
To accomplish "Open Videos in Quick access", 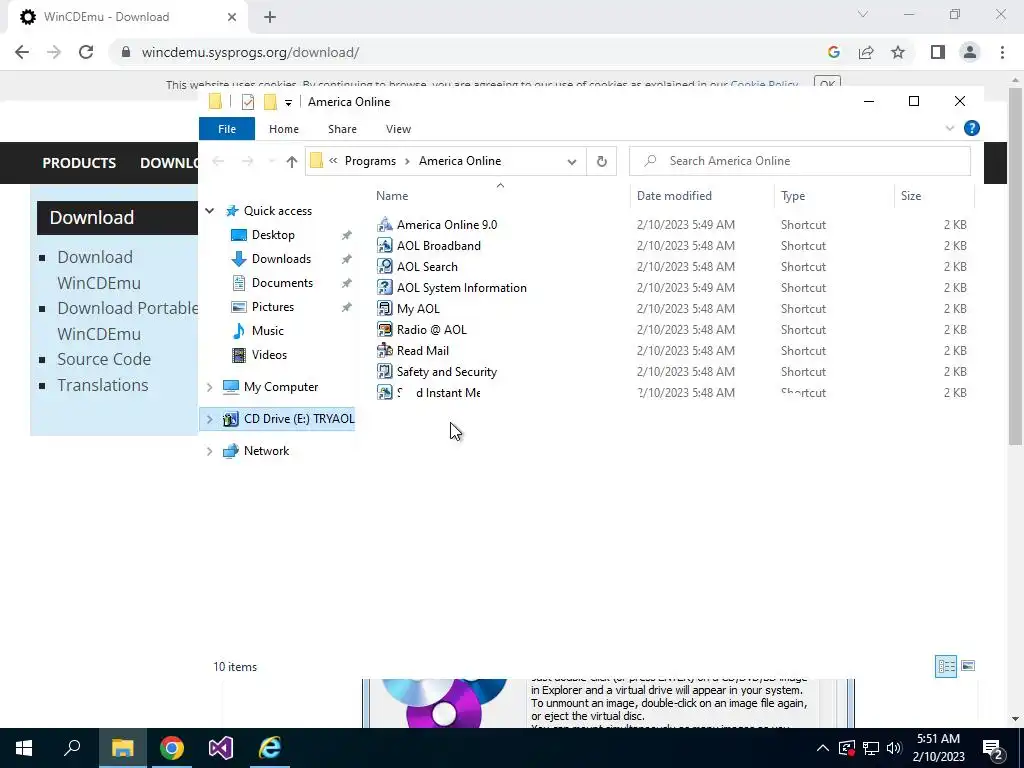I will [x=269, y=355].
